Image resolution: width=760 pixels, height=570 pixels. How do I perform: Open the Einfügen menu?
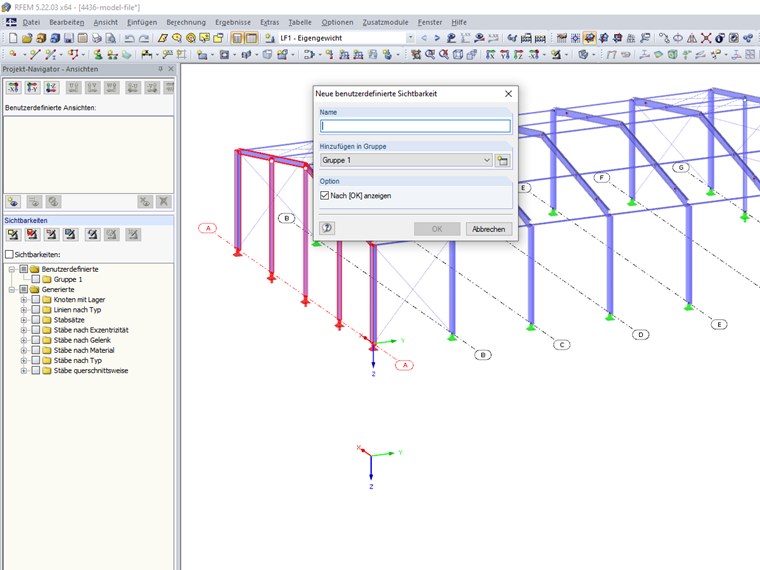tap(142, 22)
